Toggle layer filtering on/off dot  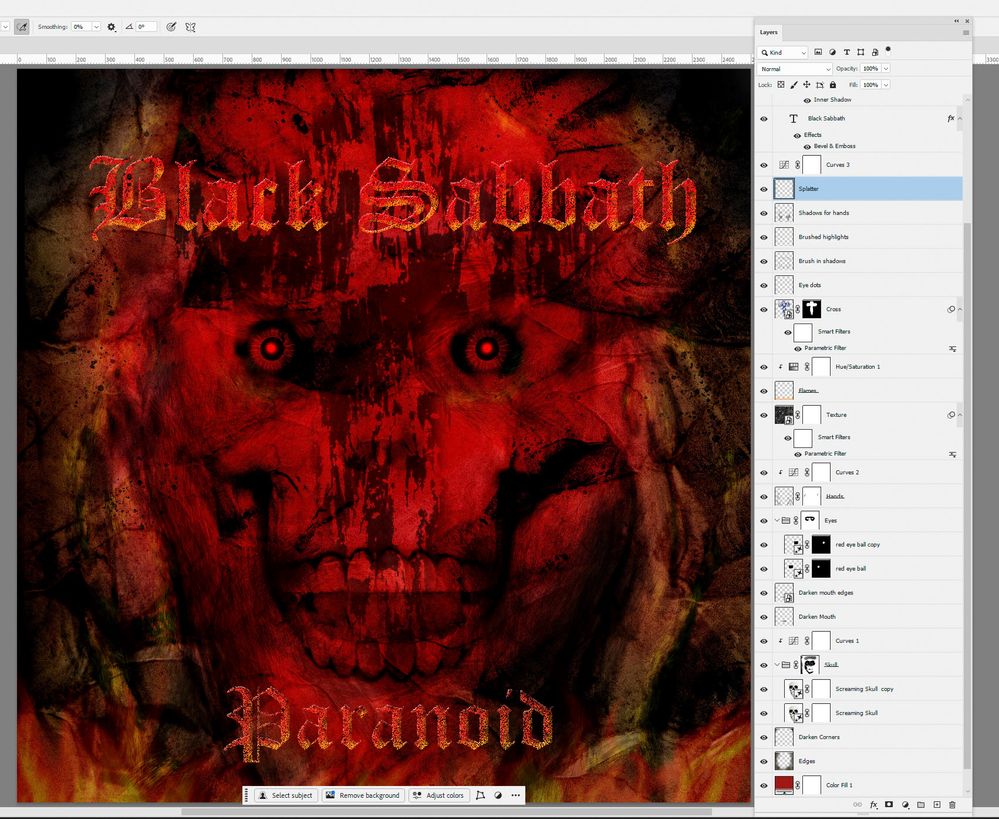click(888, 50)
